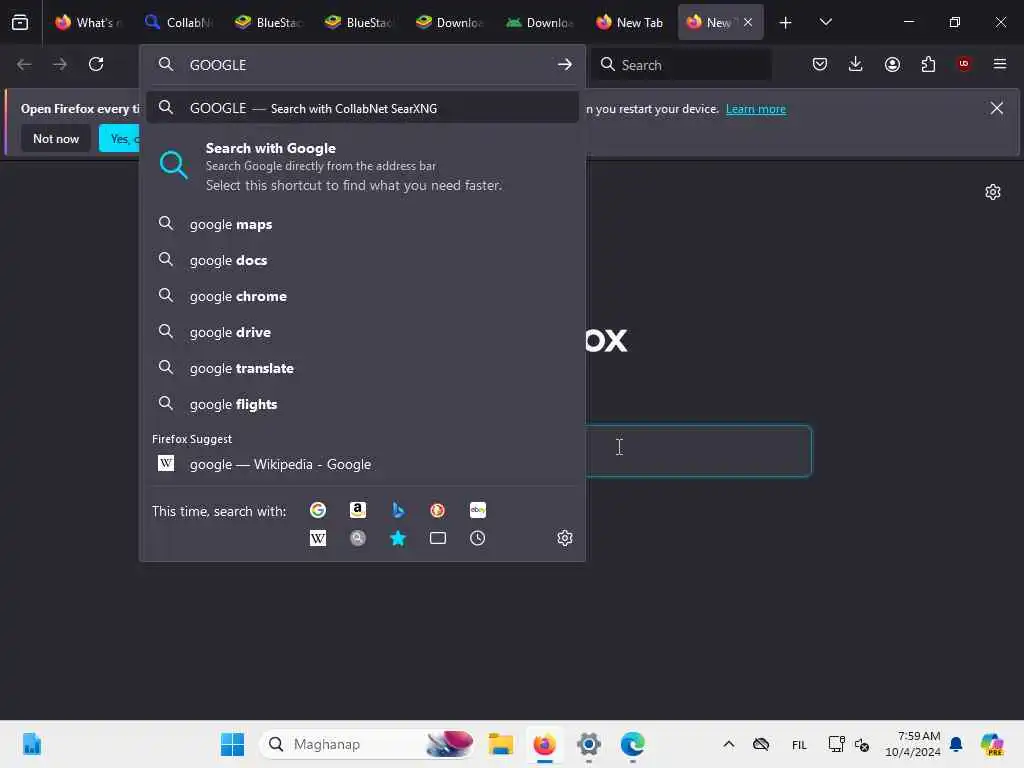Open the Windows Start menu
This screenshot has width=1024, height=768.
pyautogui.click(x=232, y=744)
